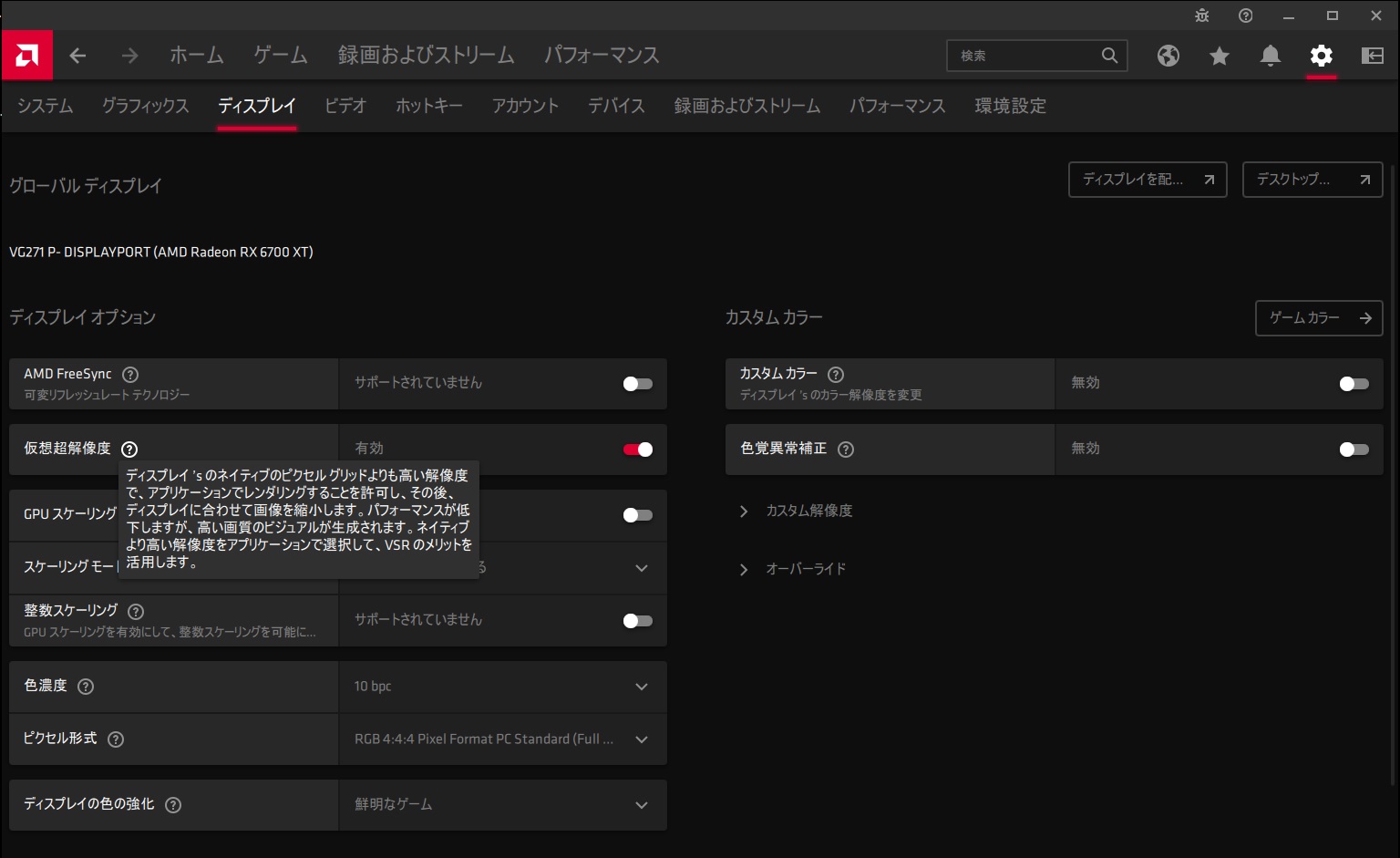Switch to the グラフィックス tab
The height and width of the screenshot is (858, 1400).
pyautogui.click(x=145, y=106)
